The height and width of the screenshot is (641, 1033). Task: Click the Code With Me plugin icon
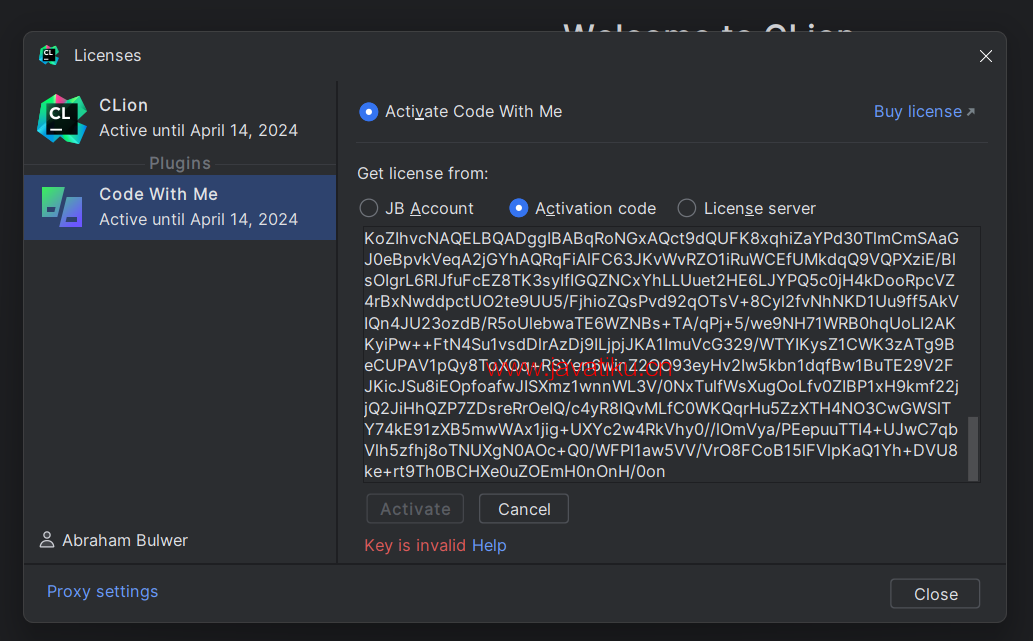point(62,207)
